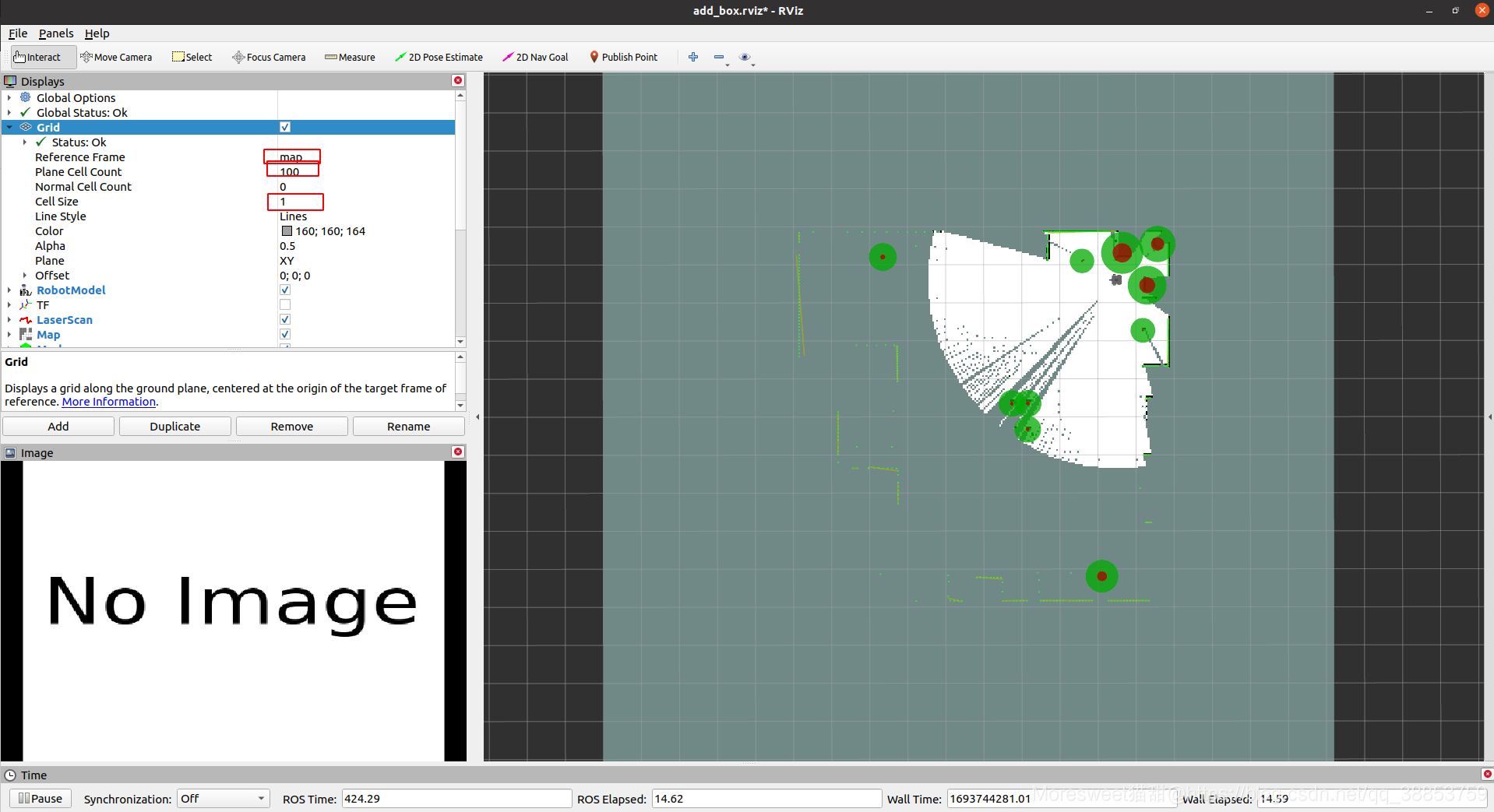Image resolution: width=1494 pixels, height=812 pixels.
Task: Toggle visibility of the LaserScan display
Action: tap(284, 319)
